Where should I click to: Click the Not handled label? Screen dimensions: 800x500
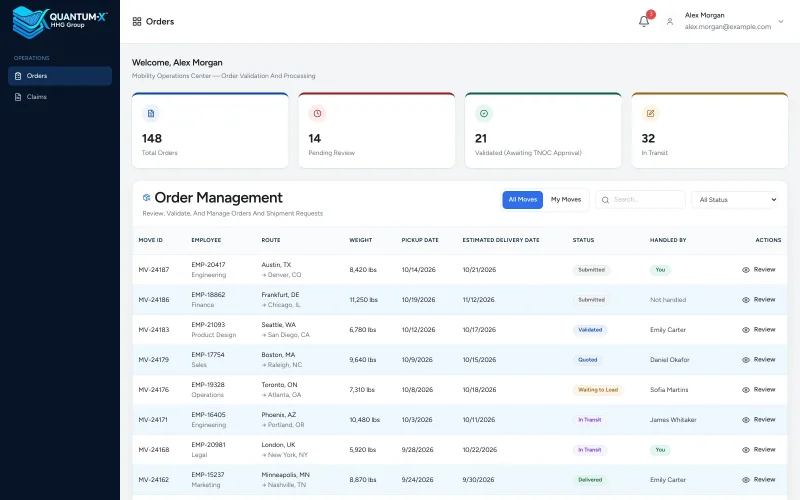click(668, 300)
